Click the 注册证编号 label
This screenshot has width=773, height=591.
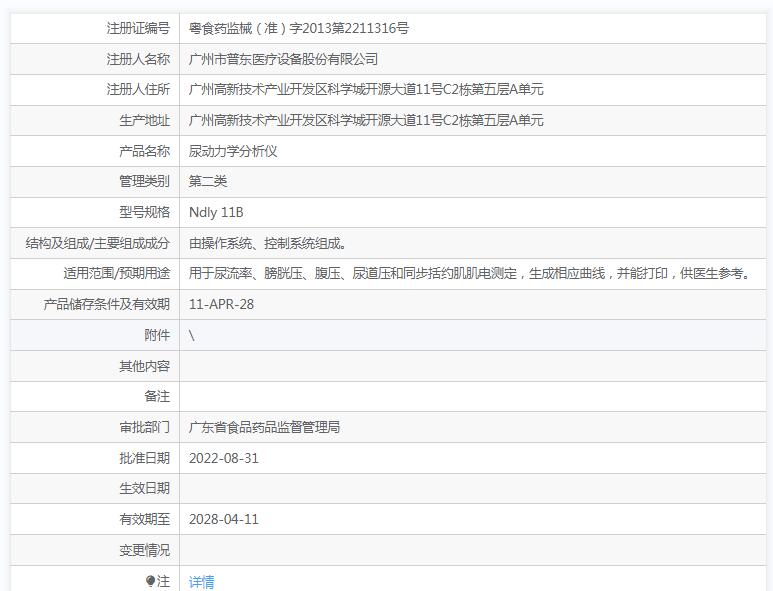coord(138,28)
